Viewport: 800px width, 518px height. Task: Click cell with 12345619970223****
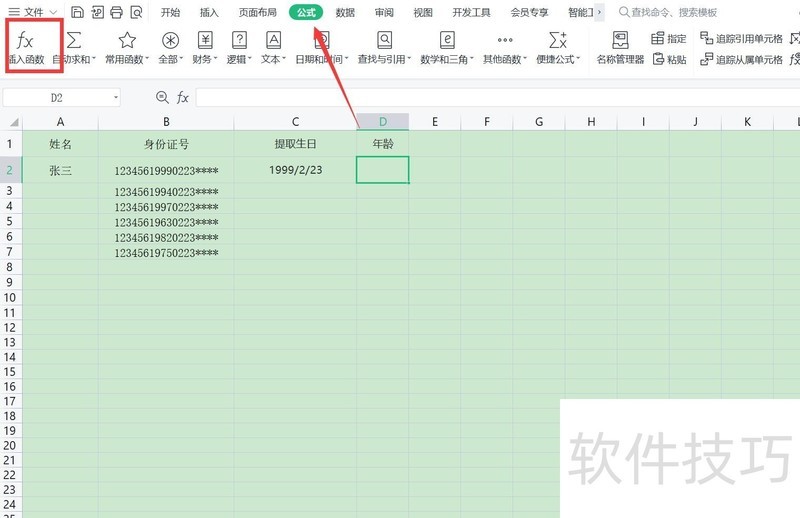(x=166, y=207)
